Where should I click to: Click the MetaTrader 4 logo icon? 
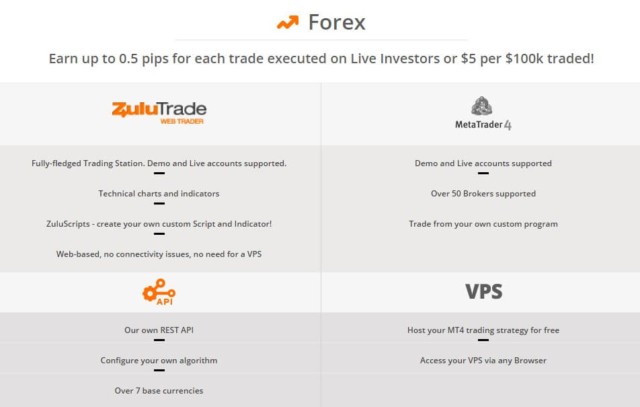(482, 106)
